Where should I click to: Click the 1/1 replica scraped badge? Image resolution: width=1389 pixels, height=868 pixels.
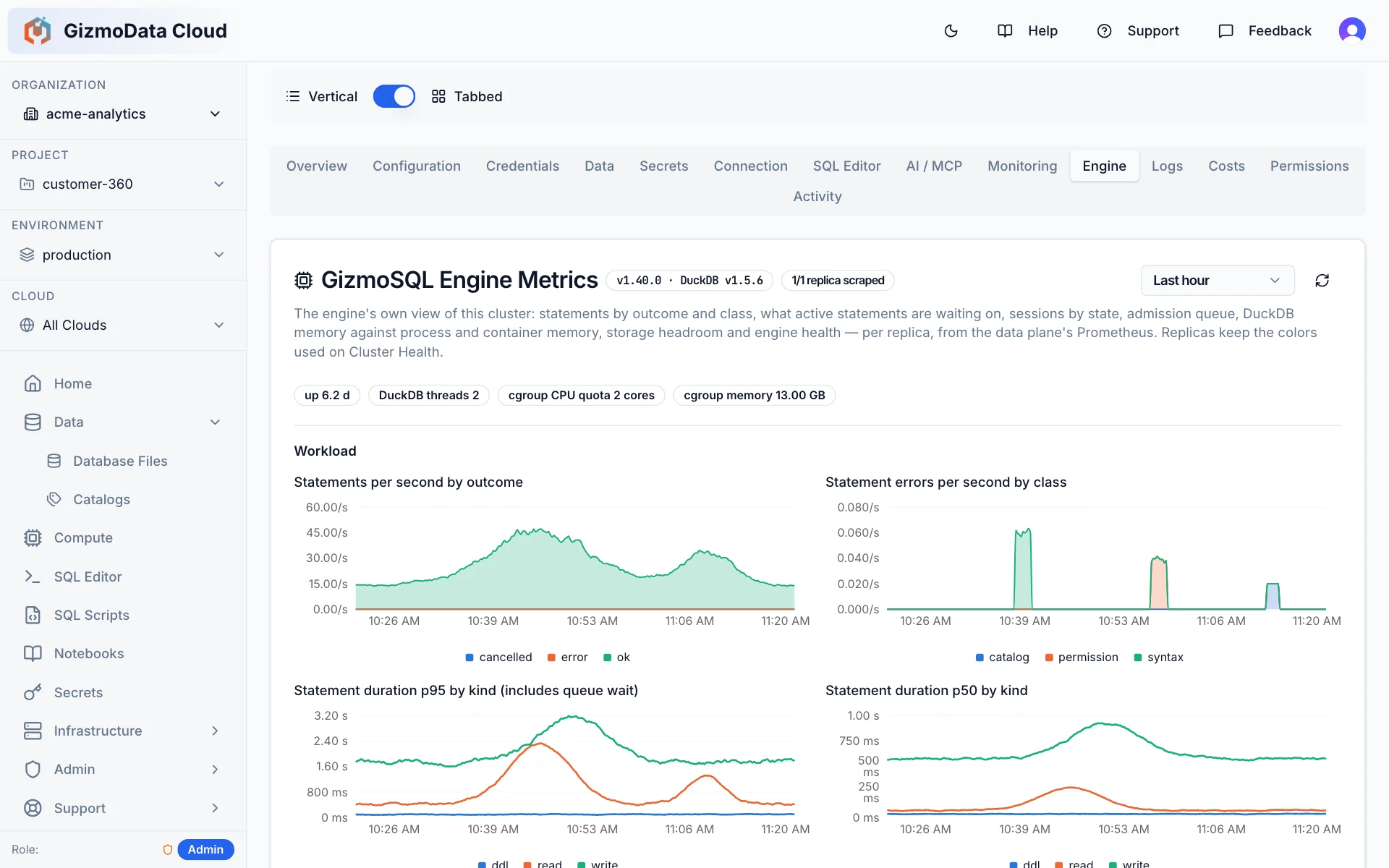tap(838, 280)
